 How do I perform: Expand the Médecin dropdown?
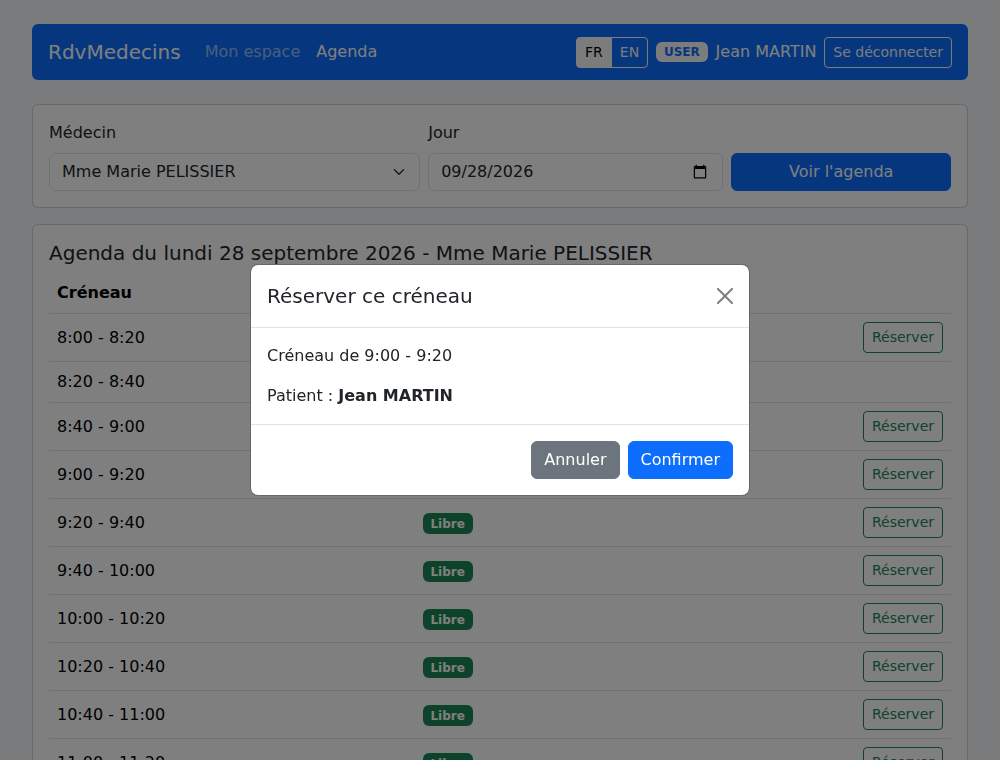pos(234,172)
